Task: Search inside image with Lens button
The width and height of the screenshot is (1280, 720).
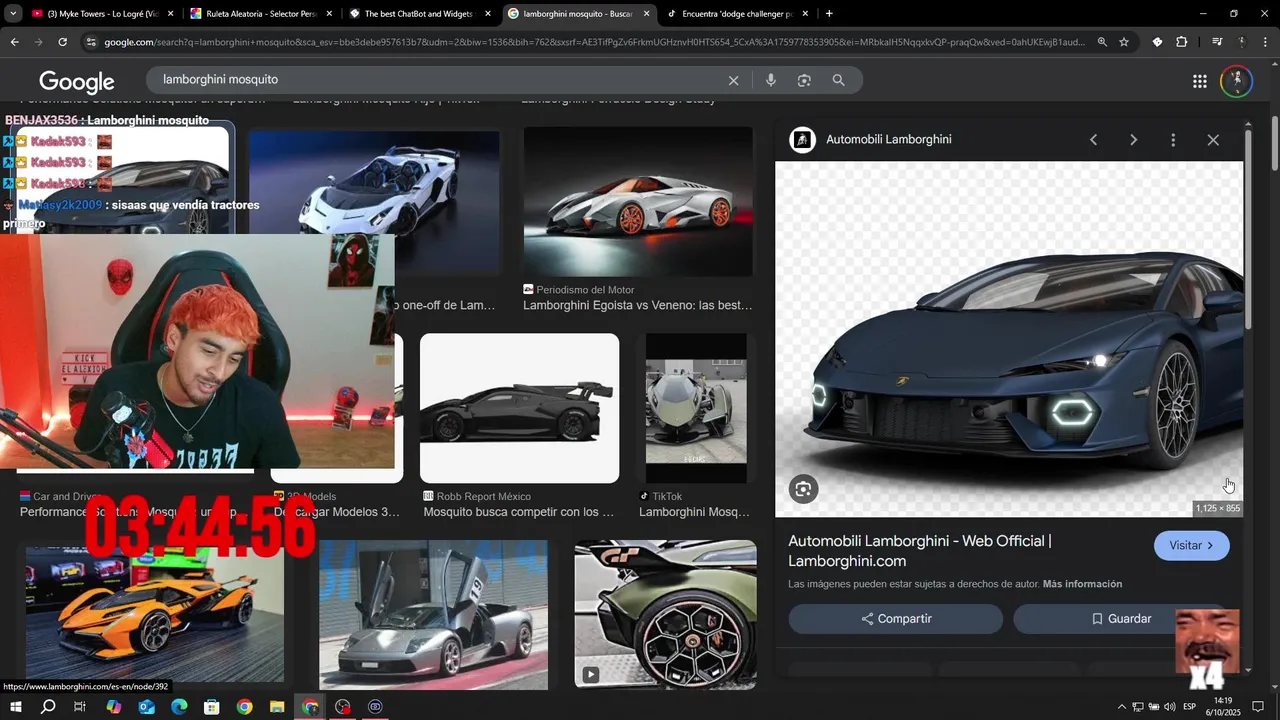Action: (803, 489)
